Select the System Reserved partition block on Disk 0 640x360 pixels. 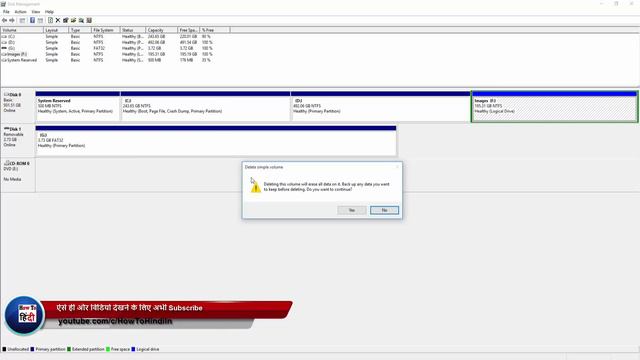78,106
